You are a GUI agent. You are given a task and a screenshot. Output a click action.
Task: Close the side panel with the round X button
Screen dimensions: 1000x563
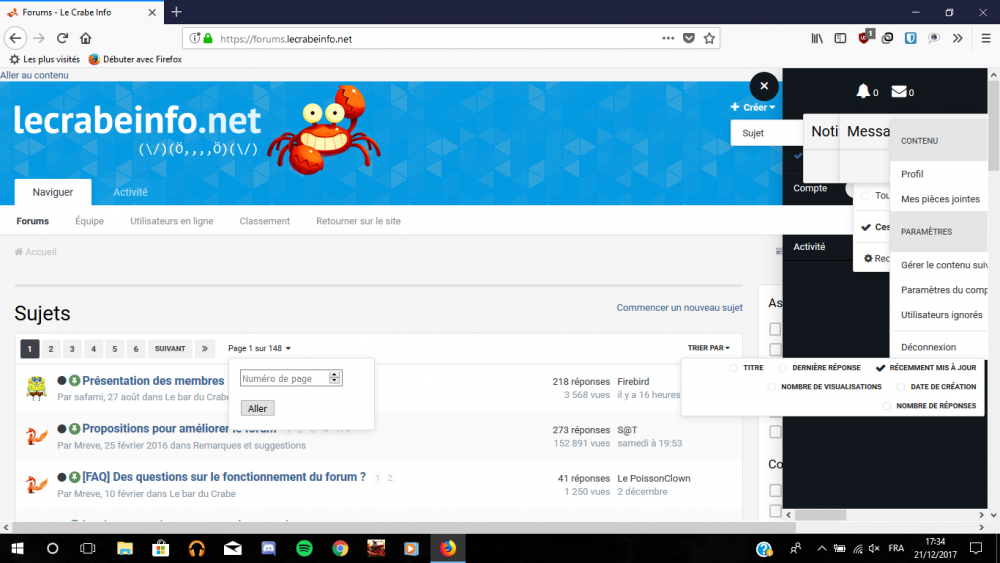pos(764,86)
